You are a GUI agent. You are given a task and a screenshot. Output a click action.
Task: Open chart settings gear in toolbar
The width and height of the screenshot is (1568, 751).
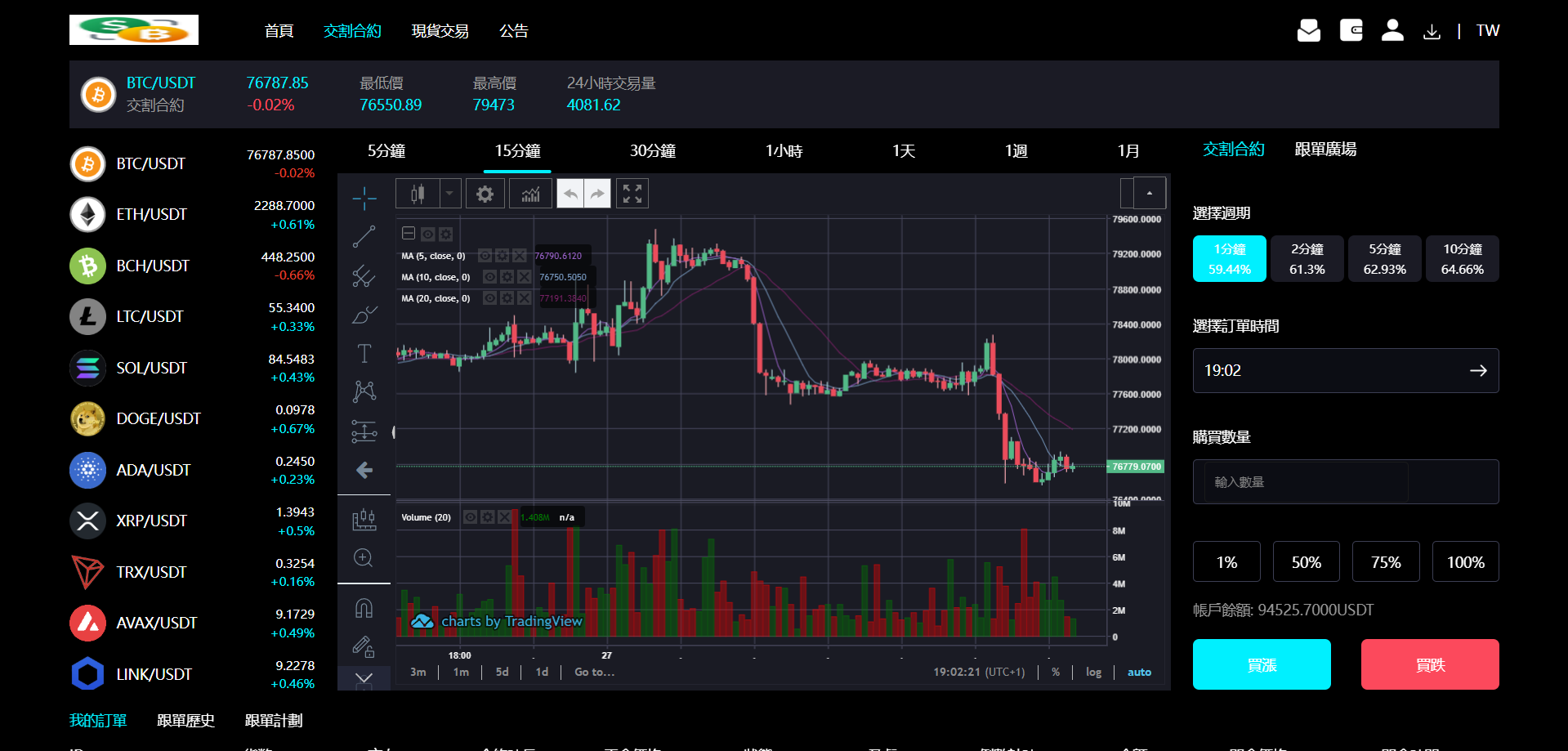pyautogui.click(x=485, y=194)
